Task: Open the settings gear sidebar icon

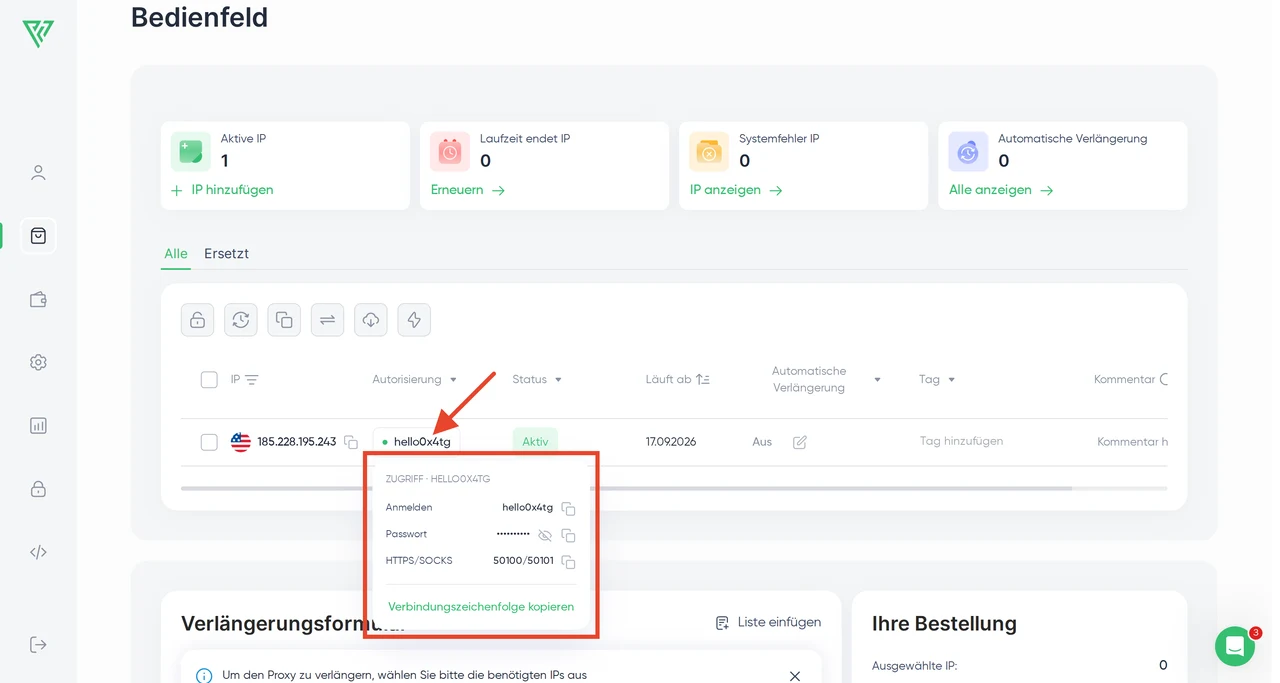Action: pyautogui.click(x=38, y=362)
